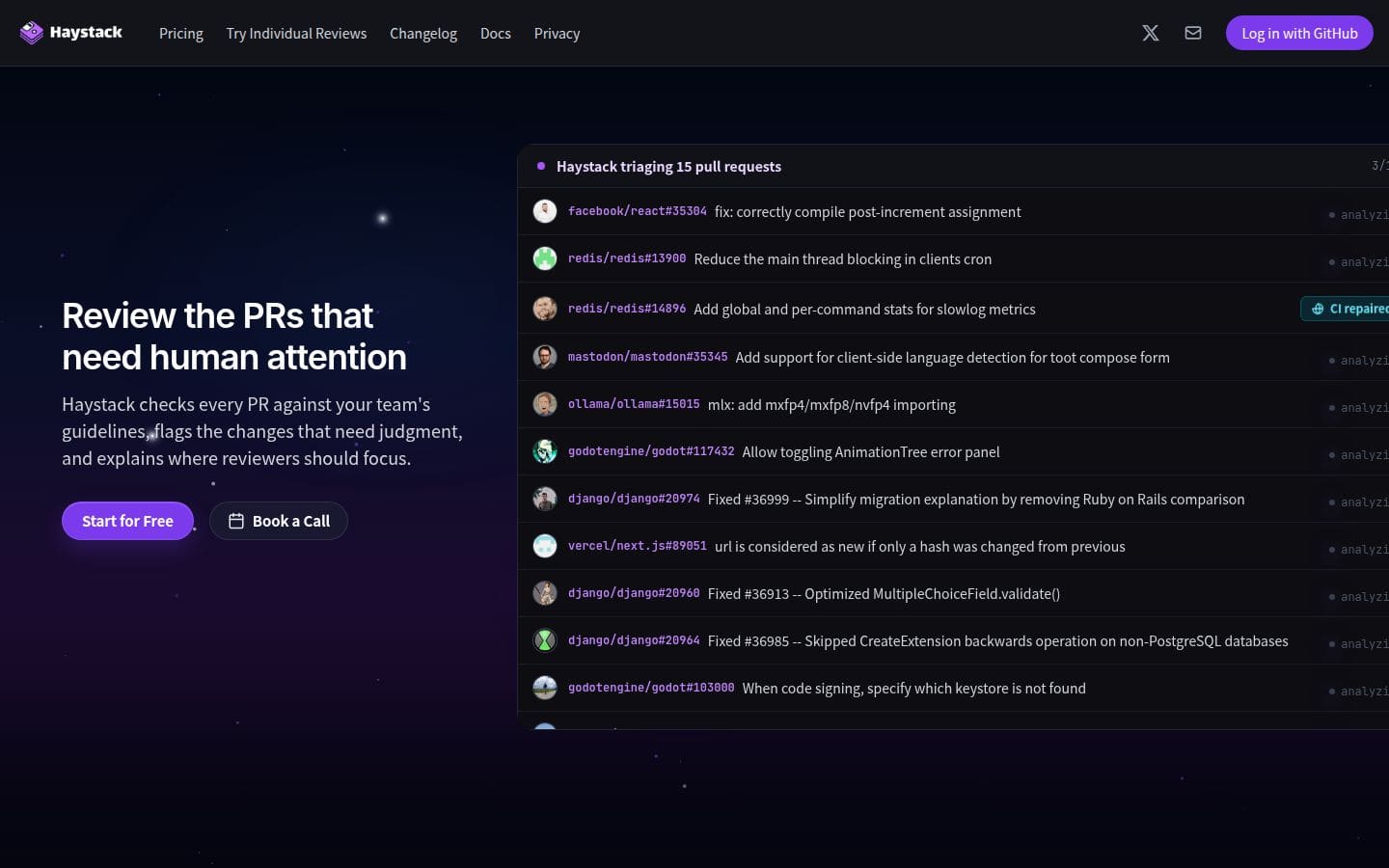Open the godotengine/godot#117432 link
Image resolution: width=1389 pixels, height=868 pixels.
651,451
